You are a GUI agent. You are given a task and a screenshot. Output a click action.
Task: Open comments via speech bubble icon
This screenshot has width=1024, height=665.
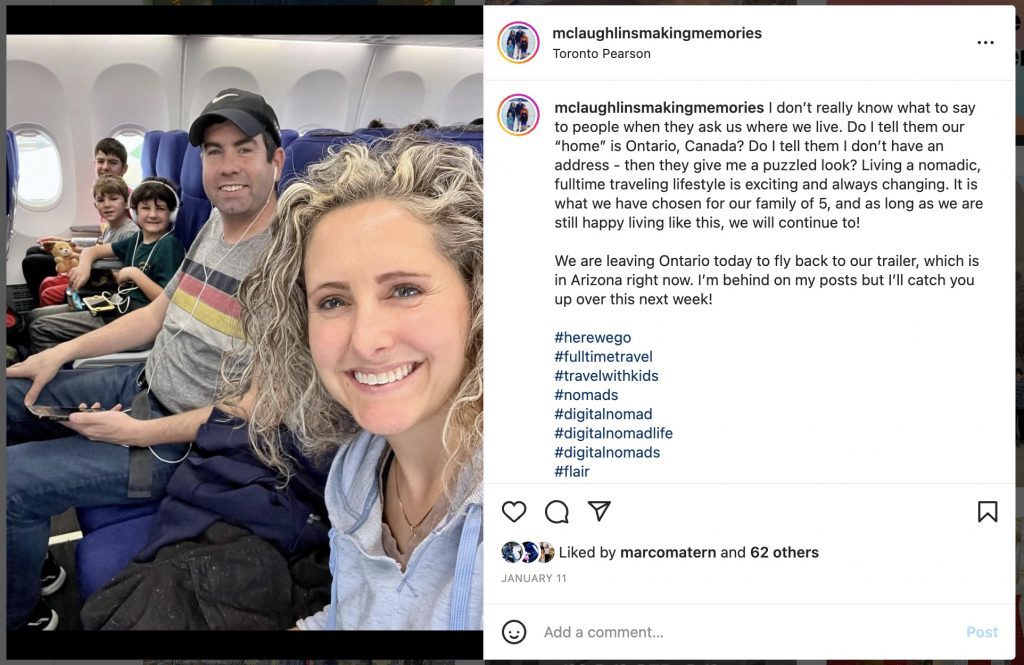[556, 512]
